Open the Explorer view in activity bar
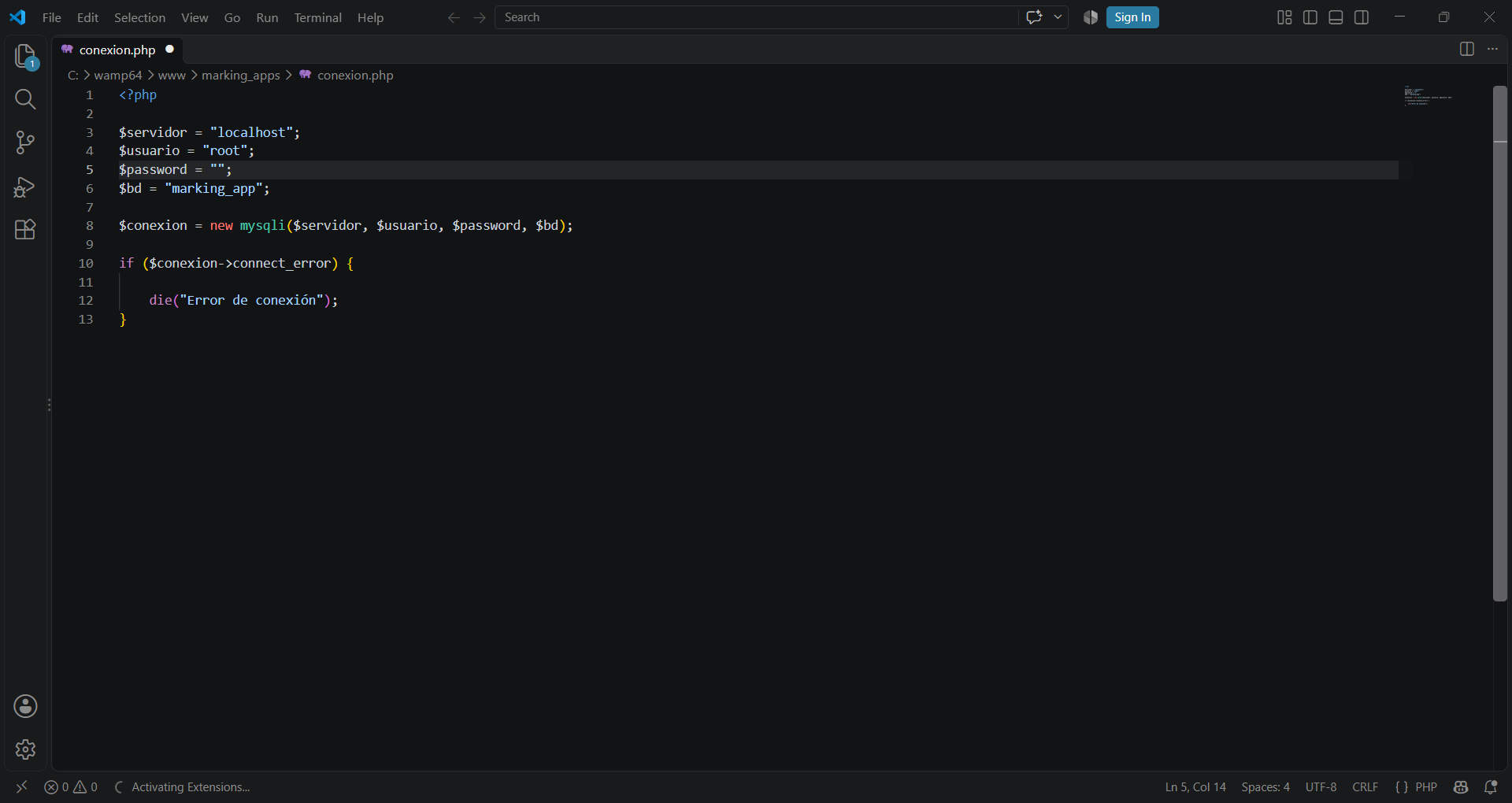This screenshot has width=1512, height=803. pyautogui.click(x=25, y=56)
